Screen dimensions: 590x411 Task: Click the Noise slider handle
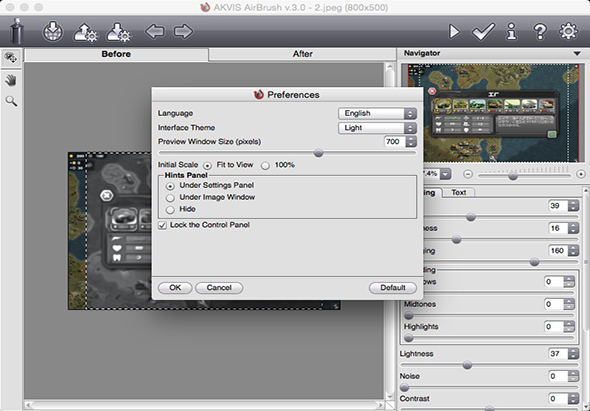(x=404, y=387)
